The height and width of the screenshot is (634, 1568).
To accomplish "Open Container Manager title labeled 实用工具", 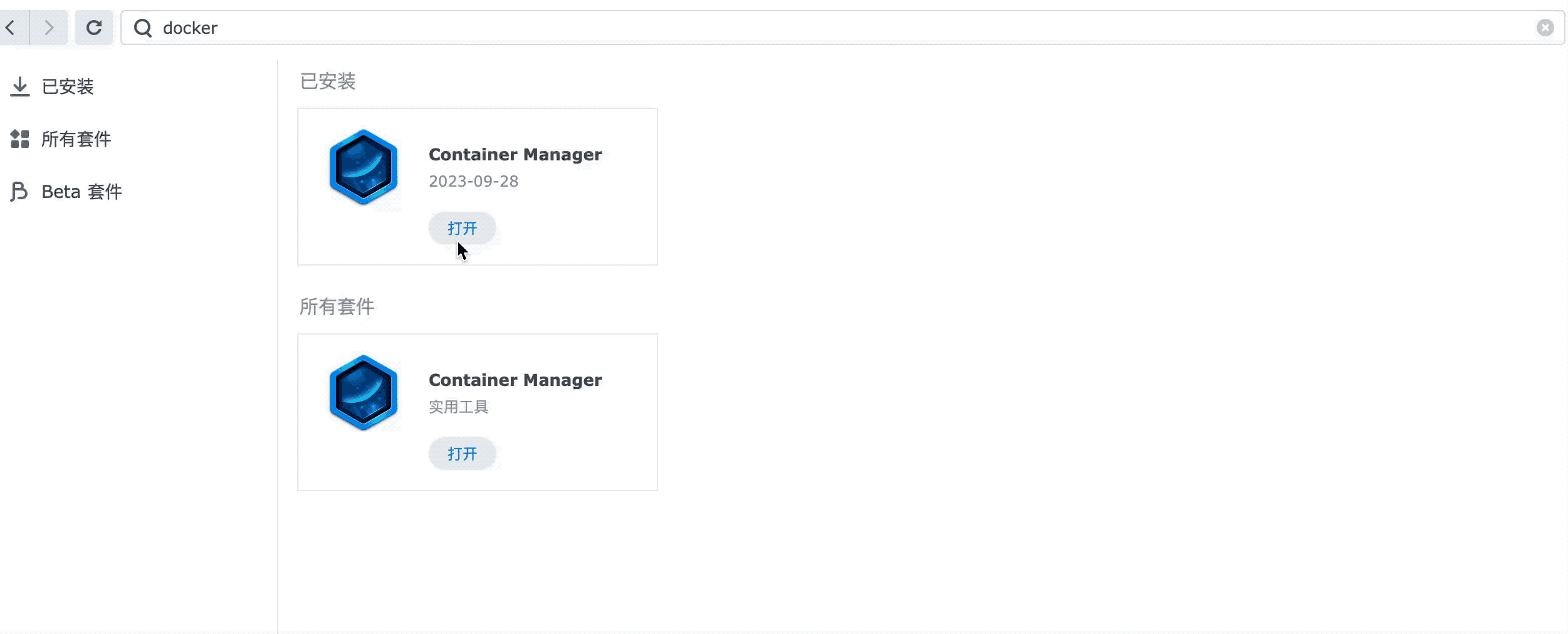I will click(x=515, y=380).
